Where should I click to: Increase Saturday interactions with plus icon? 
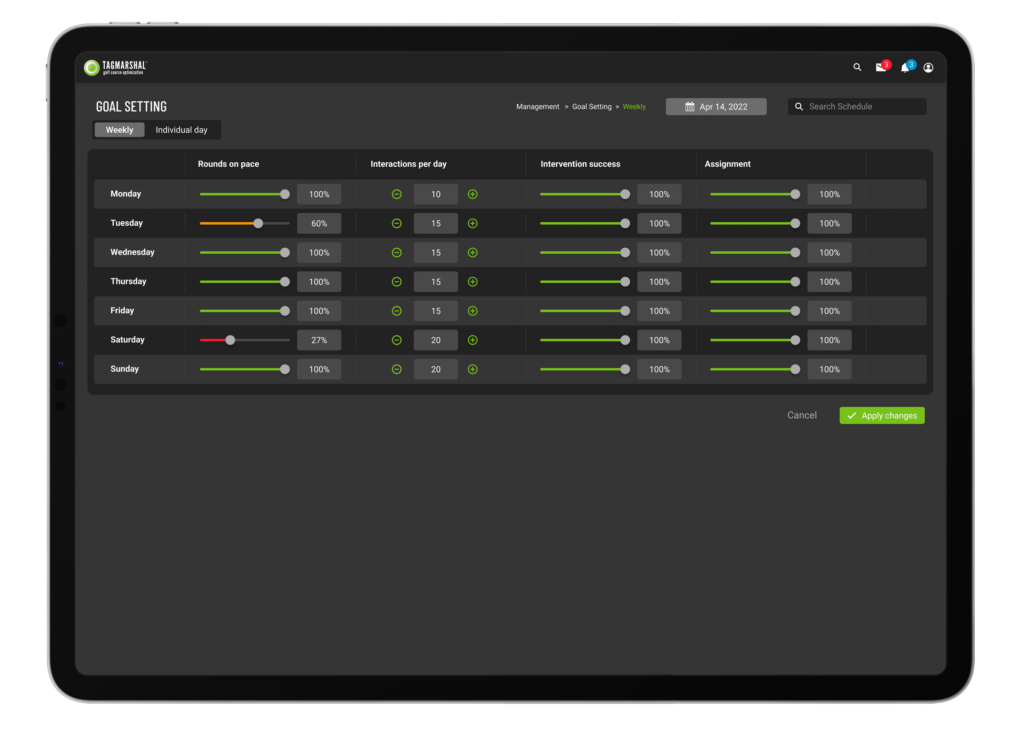[472, 340]
